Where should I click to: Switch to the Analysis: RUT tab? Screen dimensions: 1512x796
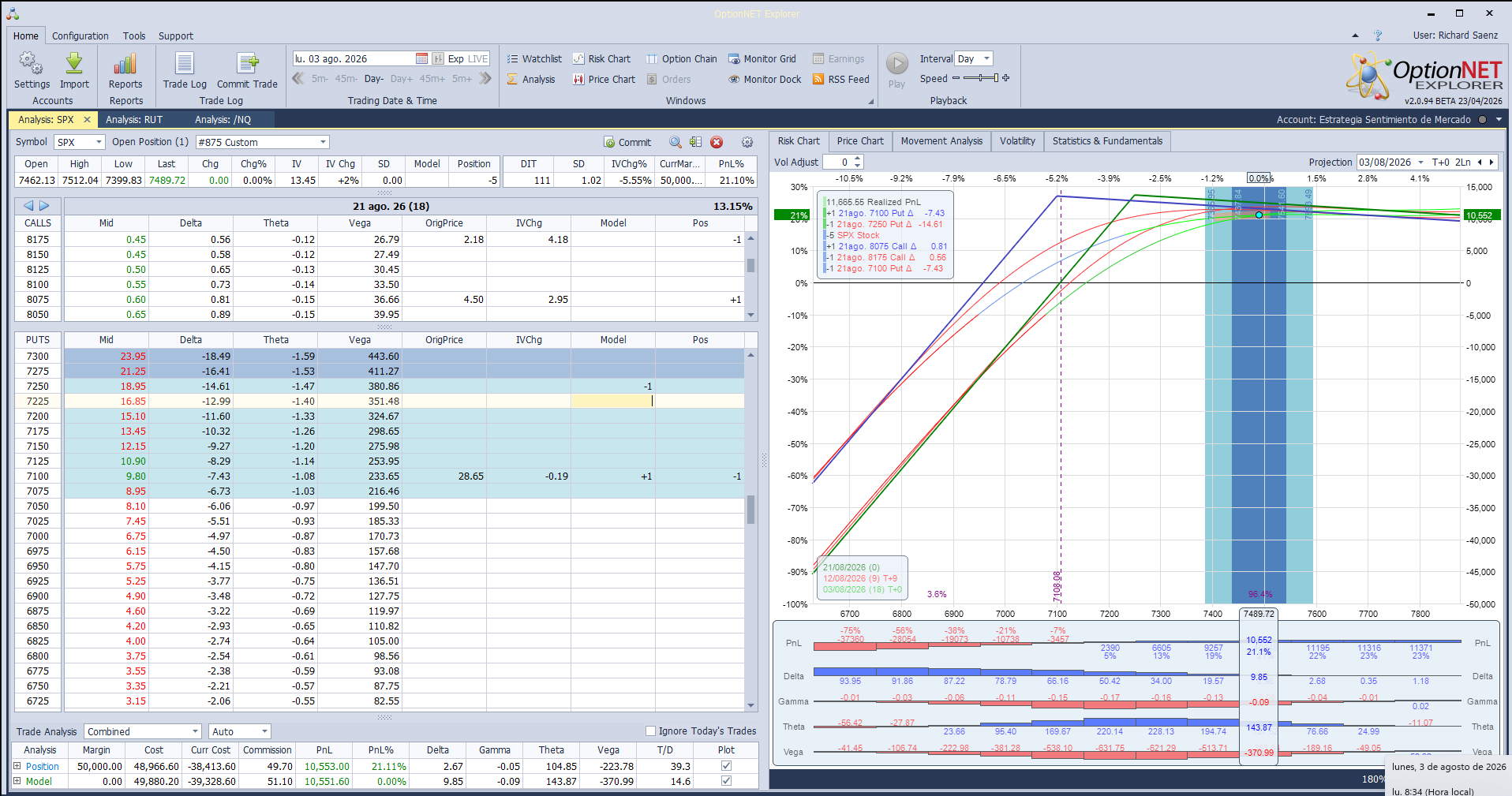pos(134,120)
